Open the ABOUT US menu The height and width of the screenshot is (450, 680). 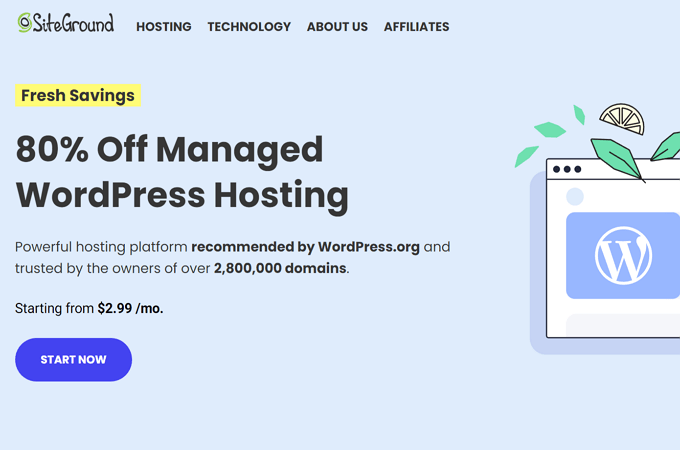coord(337,27)
